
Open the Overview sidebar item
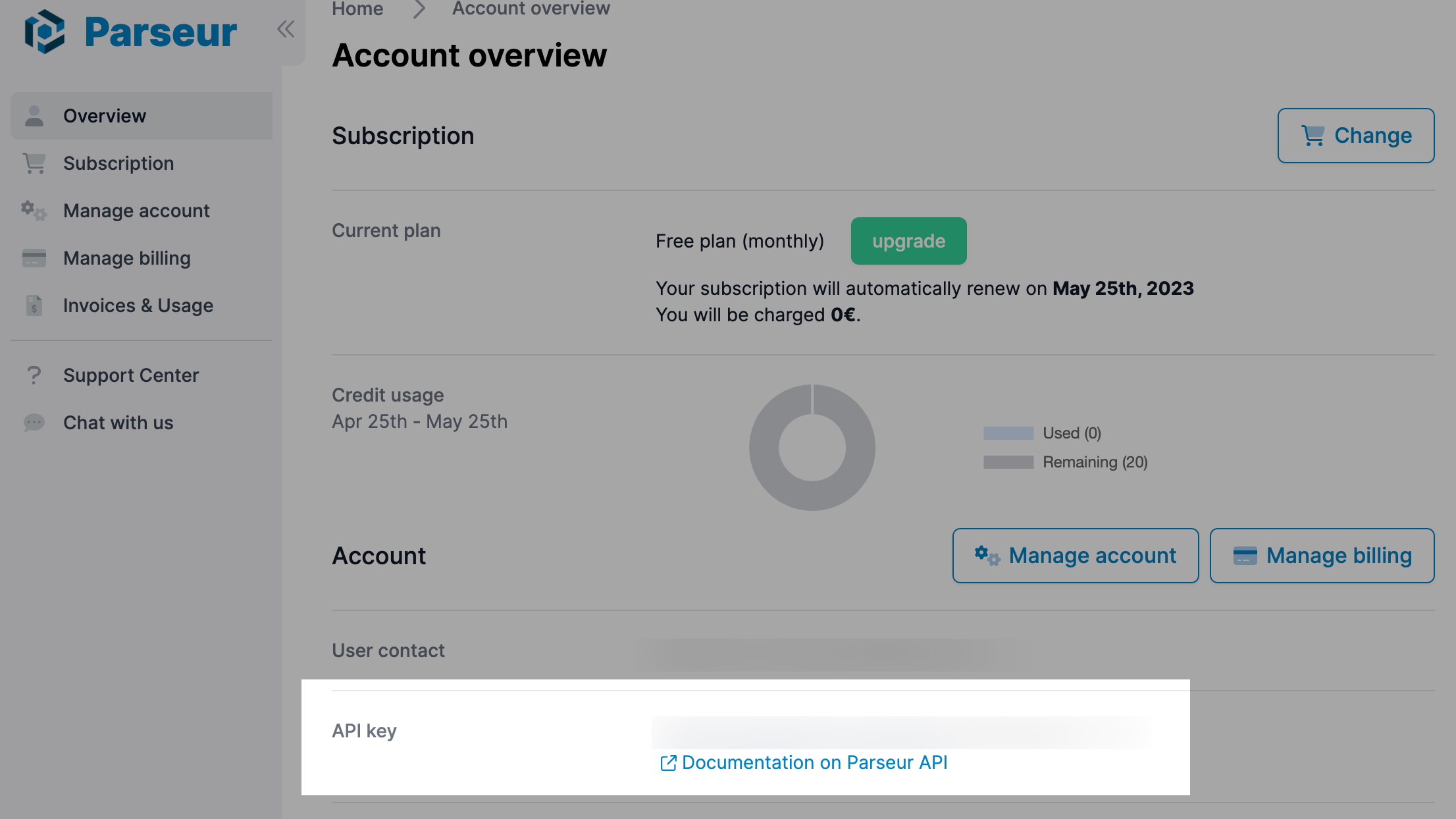click(142, 116)
